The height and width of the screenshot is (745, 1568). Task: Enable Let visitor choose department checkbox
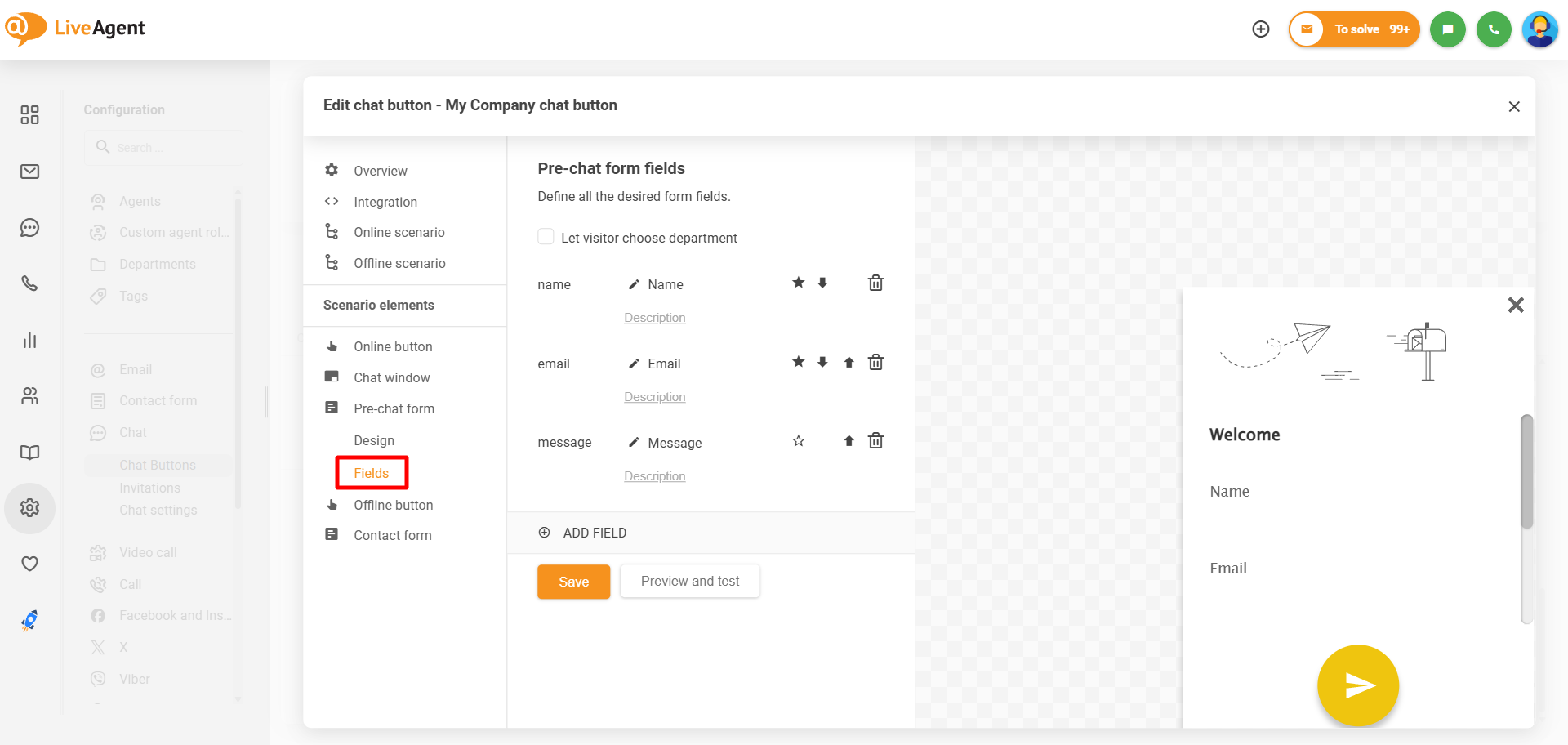[546, 237]
